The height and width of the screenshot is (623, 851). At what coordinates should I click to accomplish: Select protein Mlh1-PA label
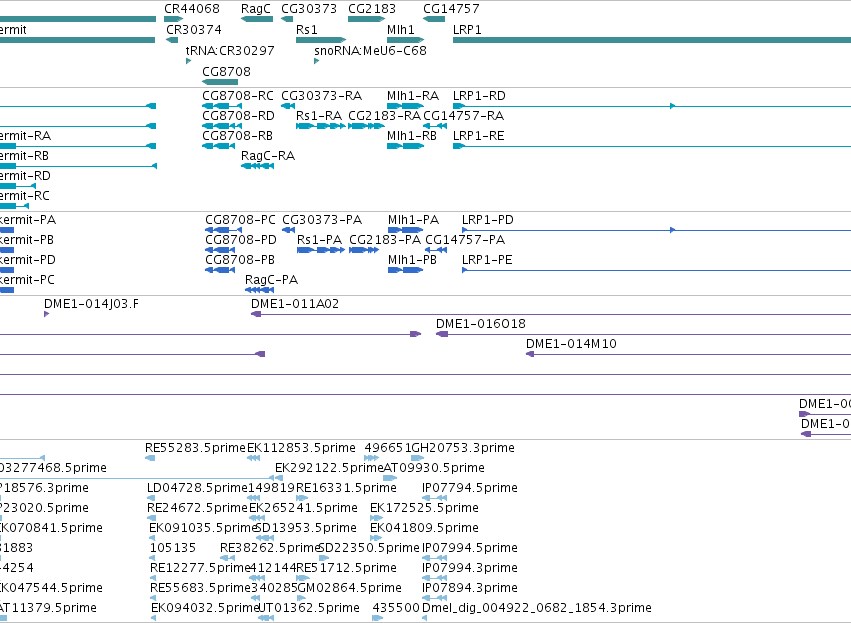(414, 220)
